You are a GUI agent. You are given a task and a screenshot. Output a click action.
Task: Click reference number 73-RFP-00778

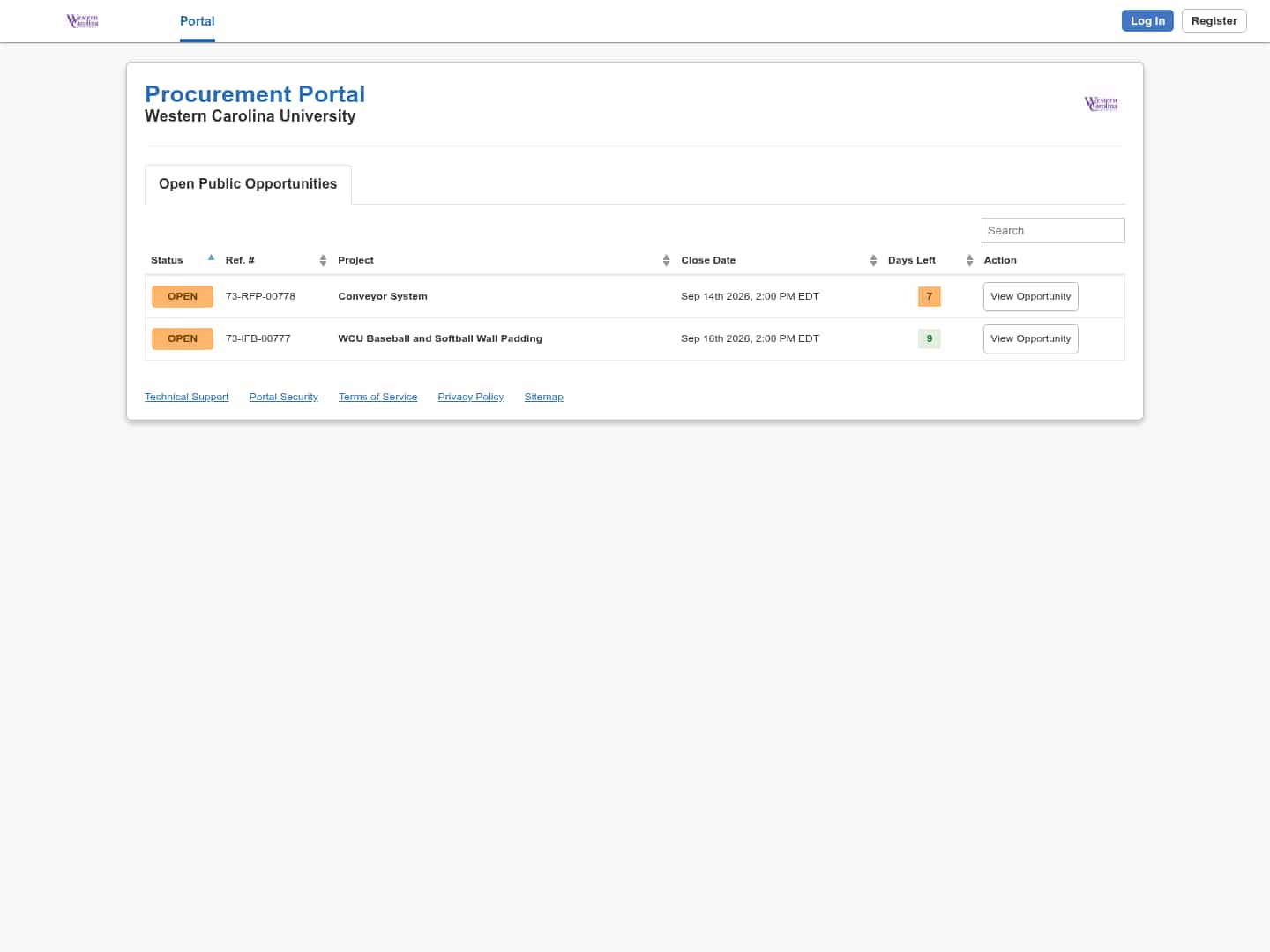[x=260, y=297]
